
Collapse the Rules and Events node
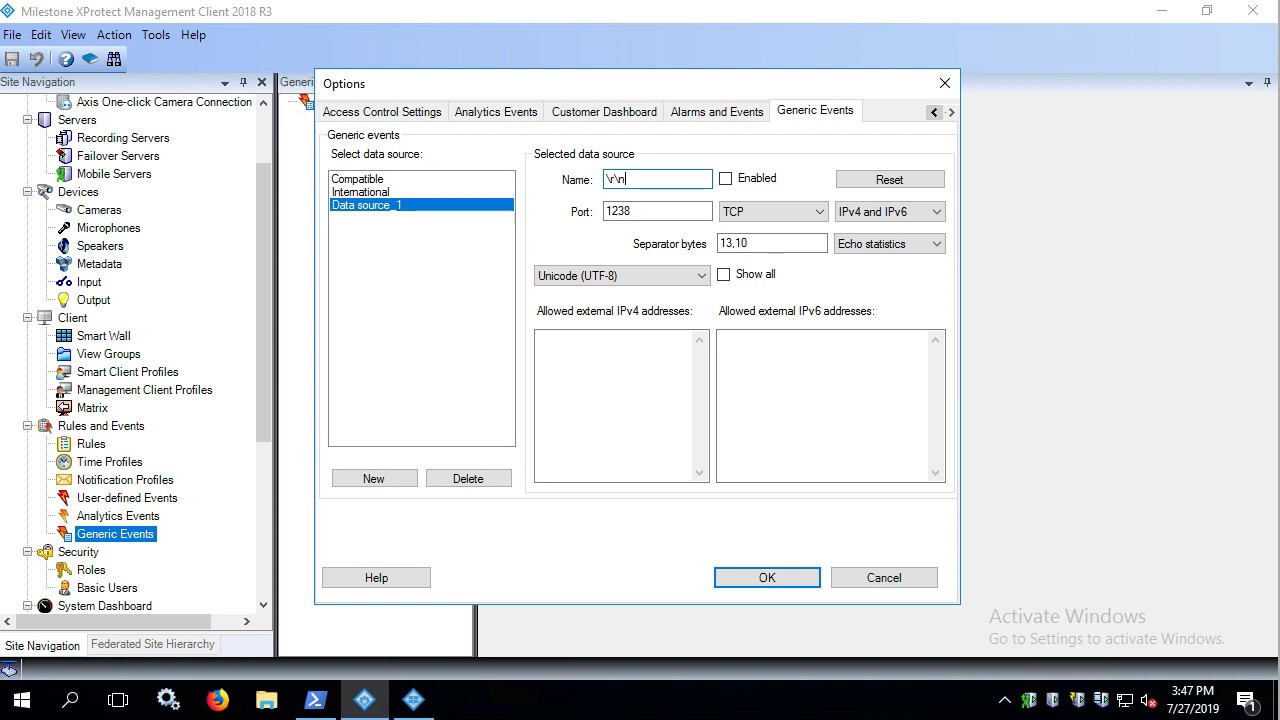tap(28, 426)
